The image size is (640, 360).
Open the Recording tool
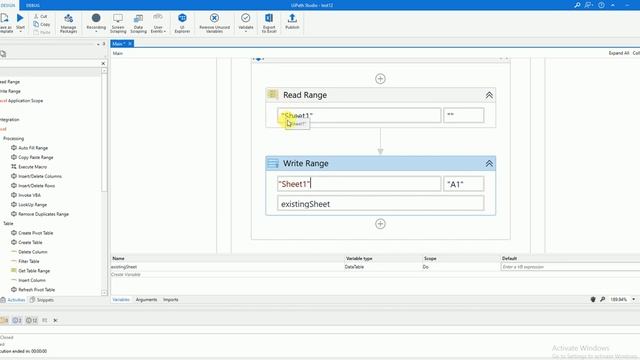(x=96, y=22)
